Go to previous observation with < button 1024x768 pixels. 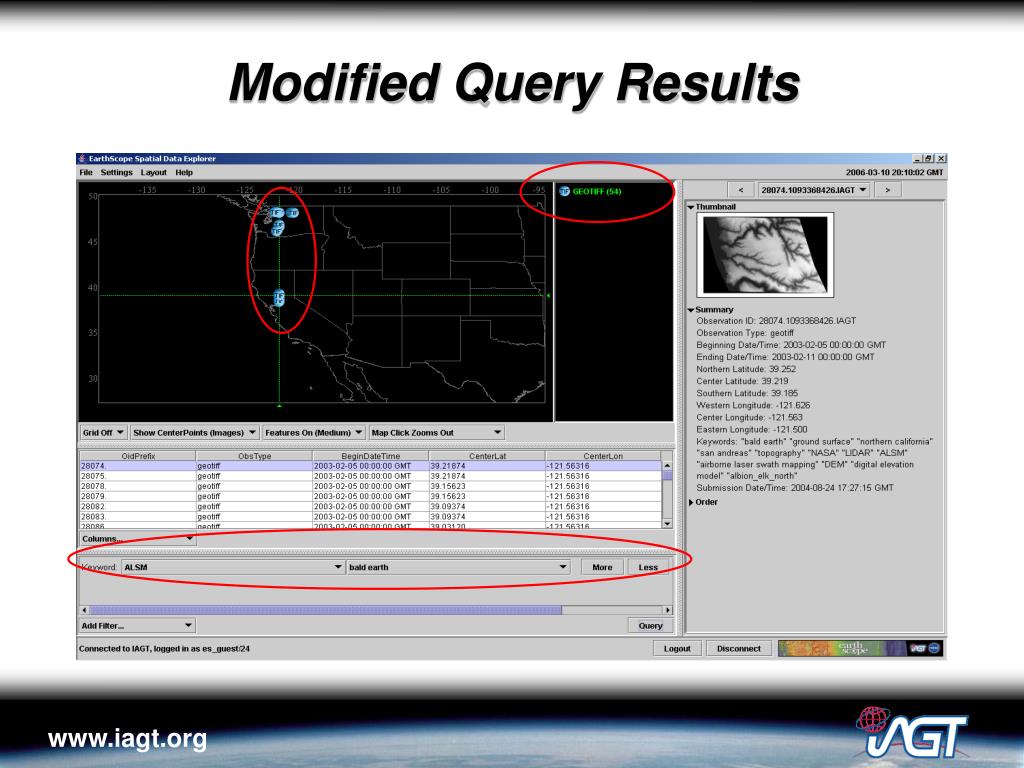[740, 190]
